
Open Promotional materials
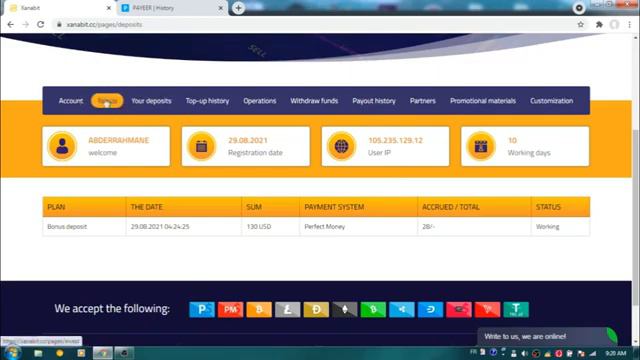point(483,101)
